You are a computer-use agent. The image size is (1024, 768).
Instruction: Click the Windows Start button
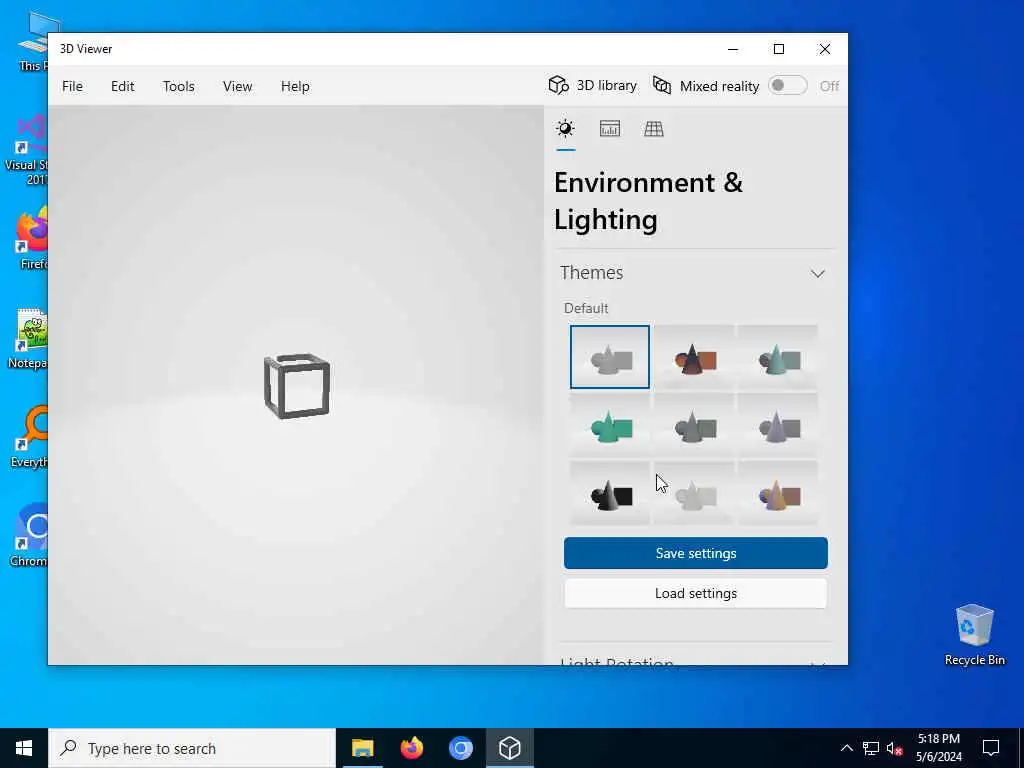[x=24, y=748]
